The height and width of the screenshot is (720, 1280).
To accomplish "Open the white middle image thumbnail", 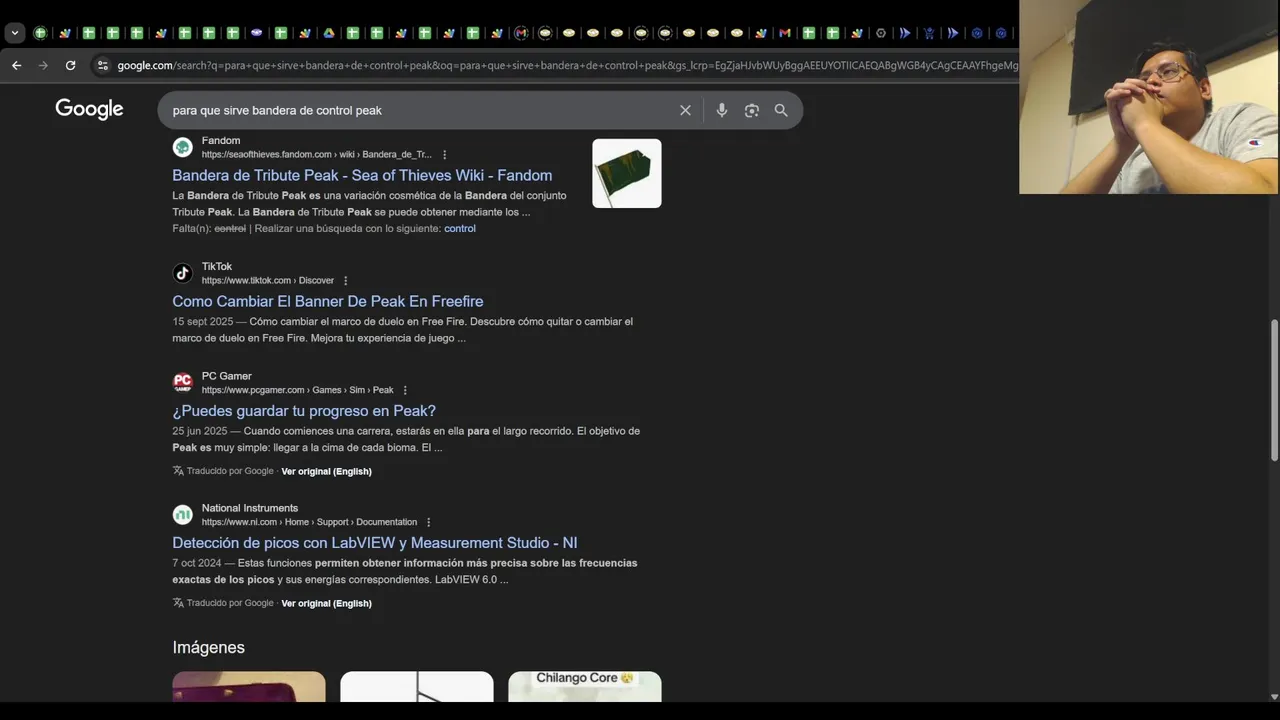I will (417, 686).
